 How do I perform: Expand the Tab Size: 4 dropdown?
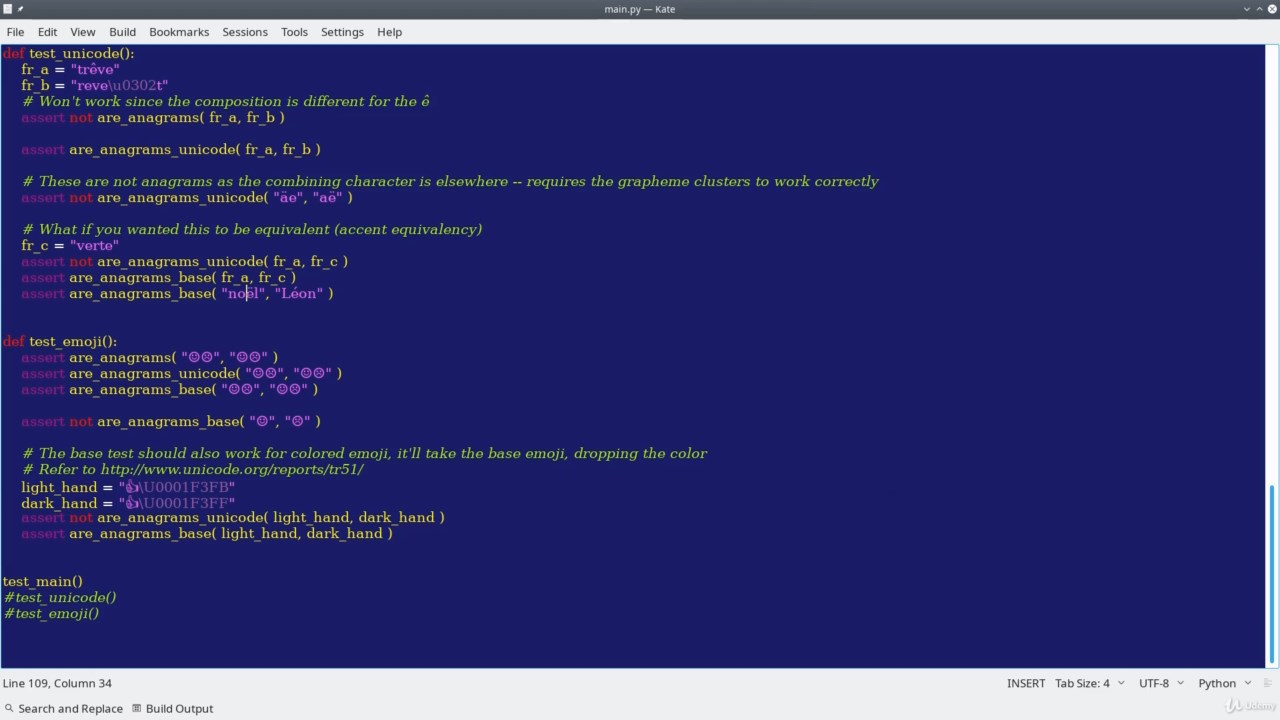[1089, 684]
